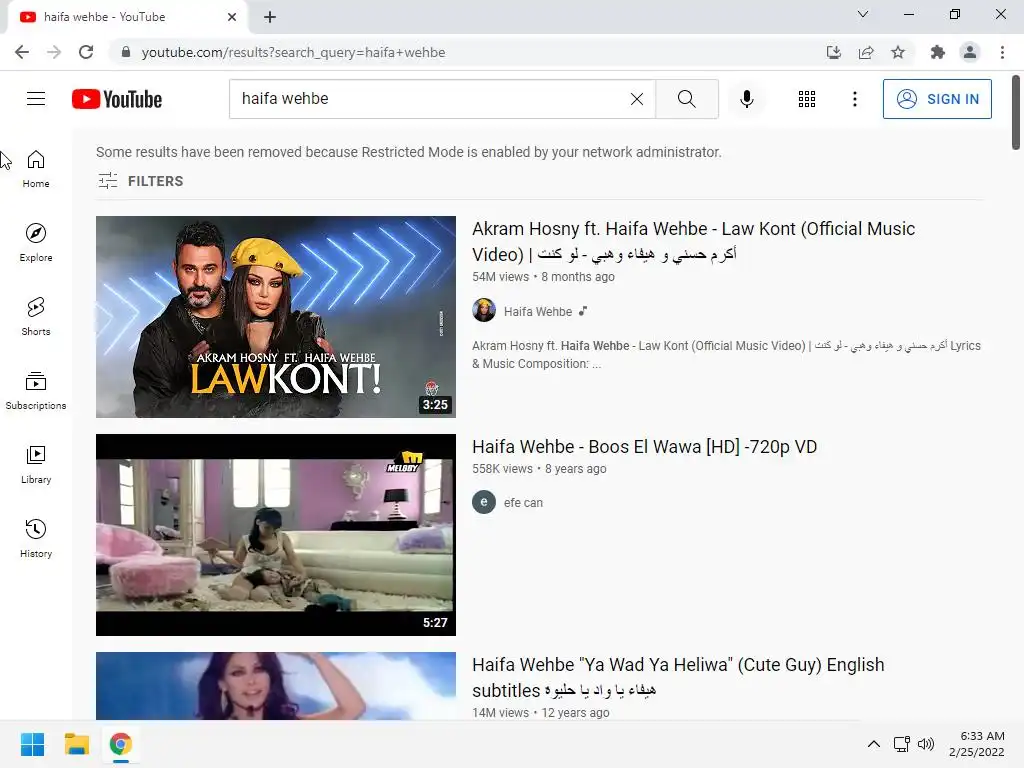Go to Home in sidebar

[x=36, y=169]
